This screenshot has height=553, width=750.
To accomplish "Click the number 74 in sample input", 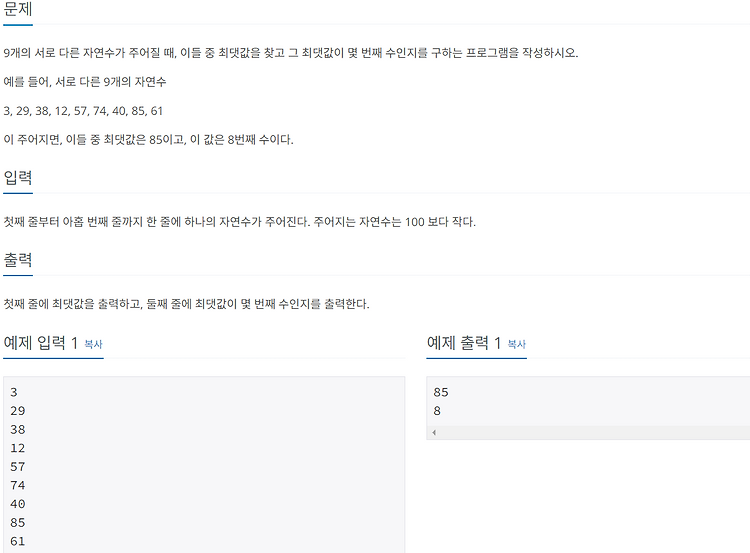I will (x=18, y=486).
